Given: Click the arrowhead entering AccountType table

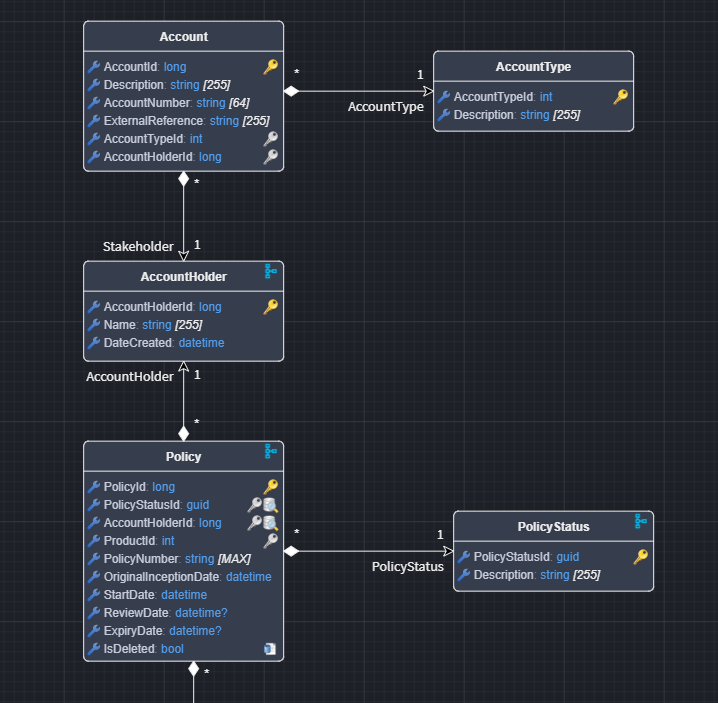Looking at the screenshot, I should [428, 91].
